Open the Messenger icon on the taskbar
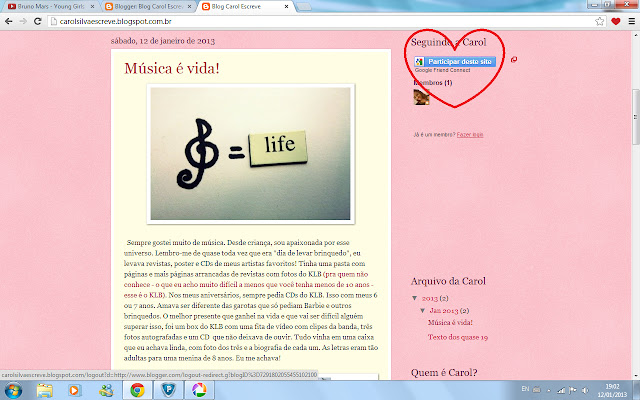Viewport: 640px width, 400px height. [x=106, y=391]
